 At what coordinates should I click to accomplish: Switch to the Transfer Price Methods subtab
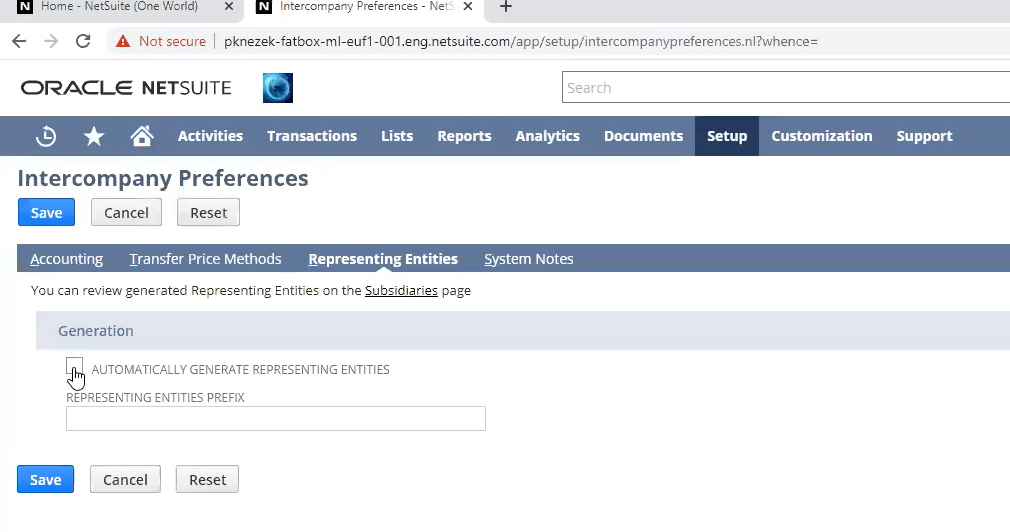(205, 259)
